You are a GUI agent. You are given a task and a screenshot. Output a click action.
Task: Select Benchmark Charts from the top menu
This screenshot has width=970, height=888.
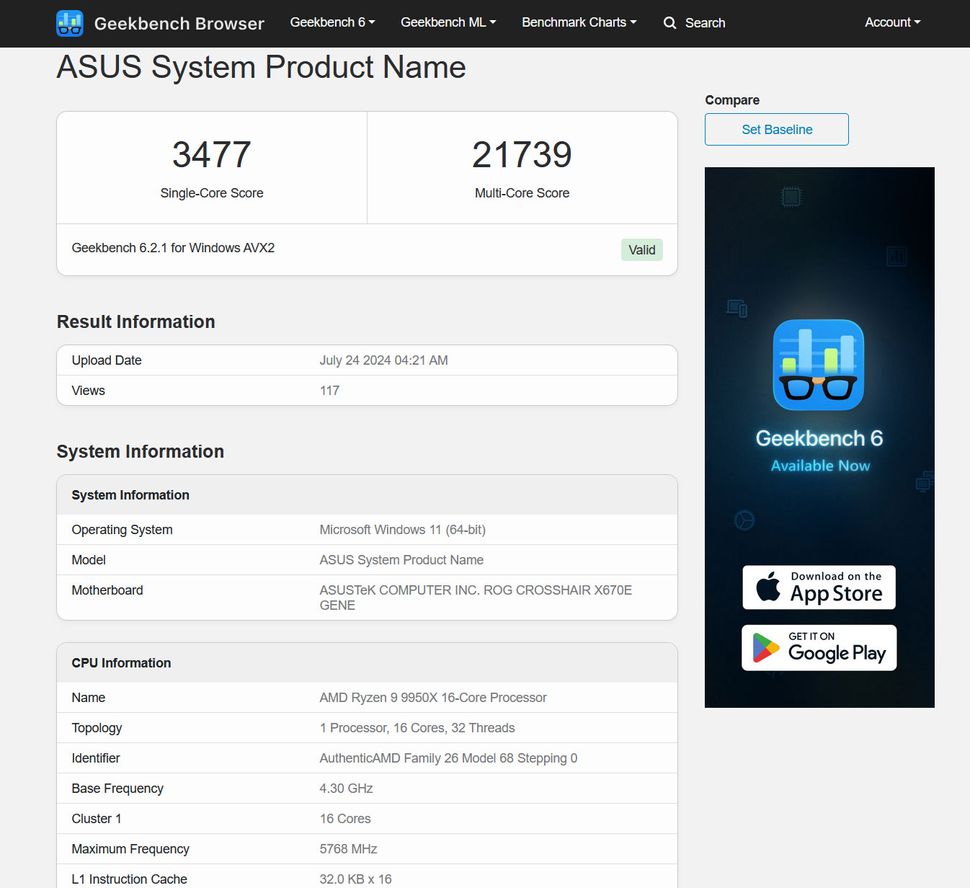579,20
